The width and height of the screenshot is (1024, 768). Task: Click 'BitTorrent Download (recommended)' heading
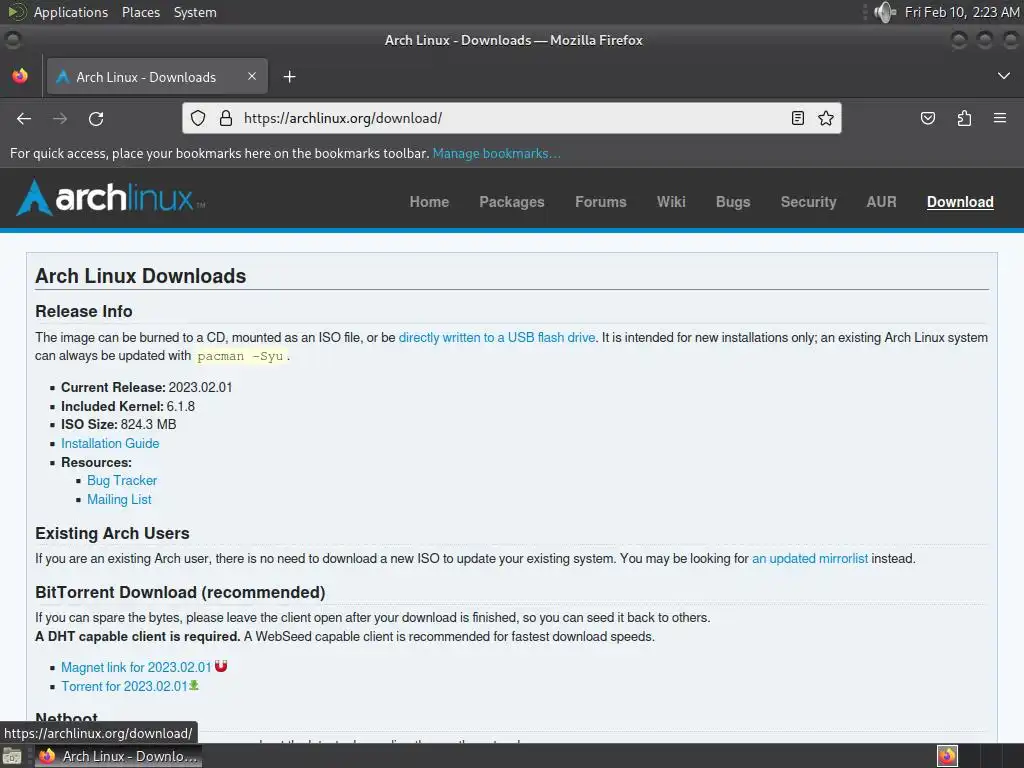(180, 592)
